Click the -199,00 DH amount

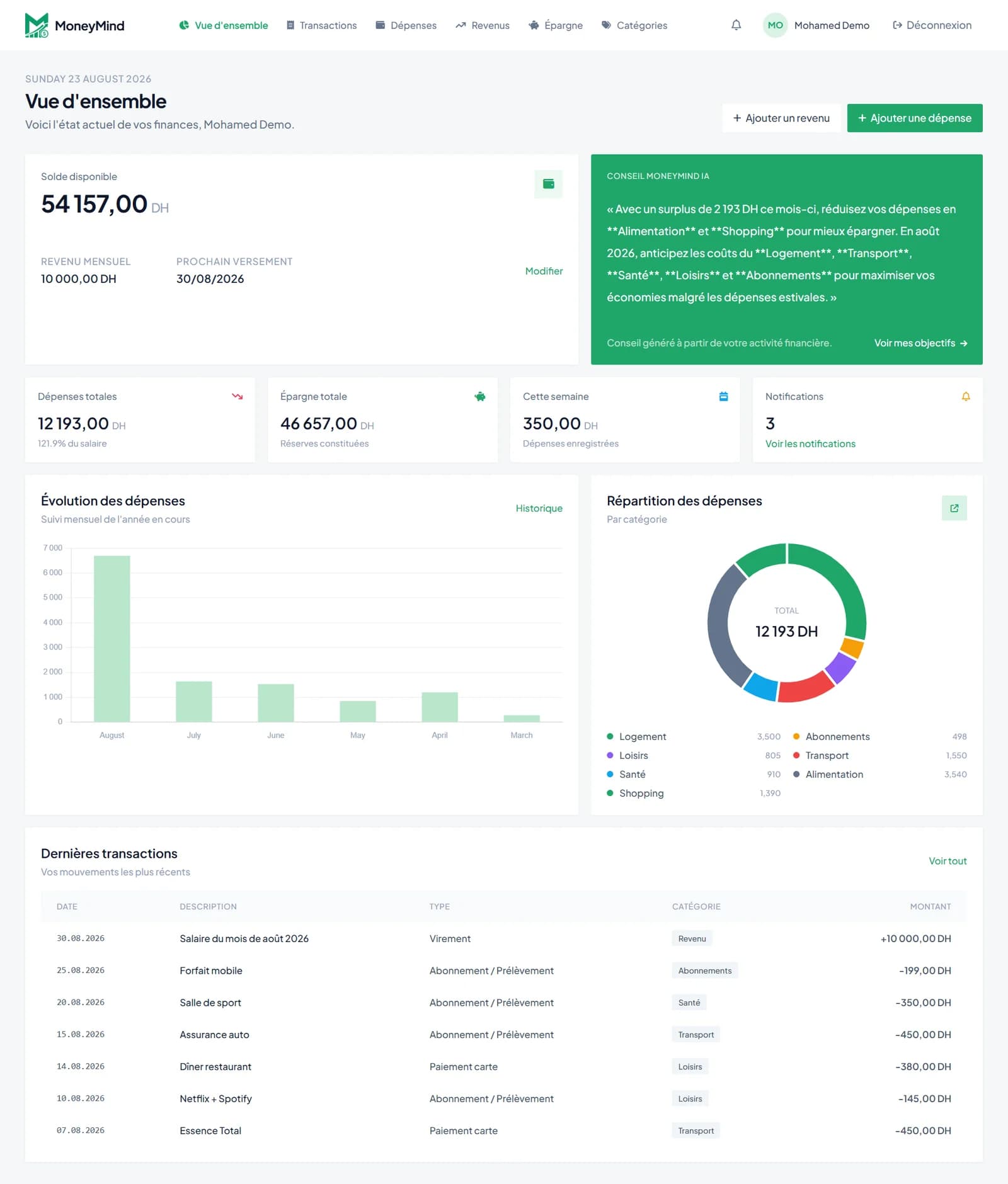(x=925, y=971)
